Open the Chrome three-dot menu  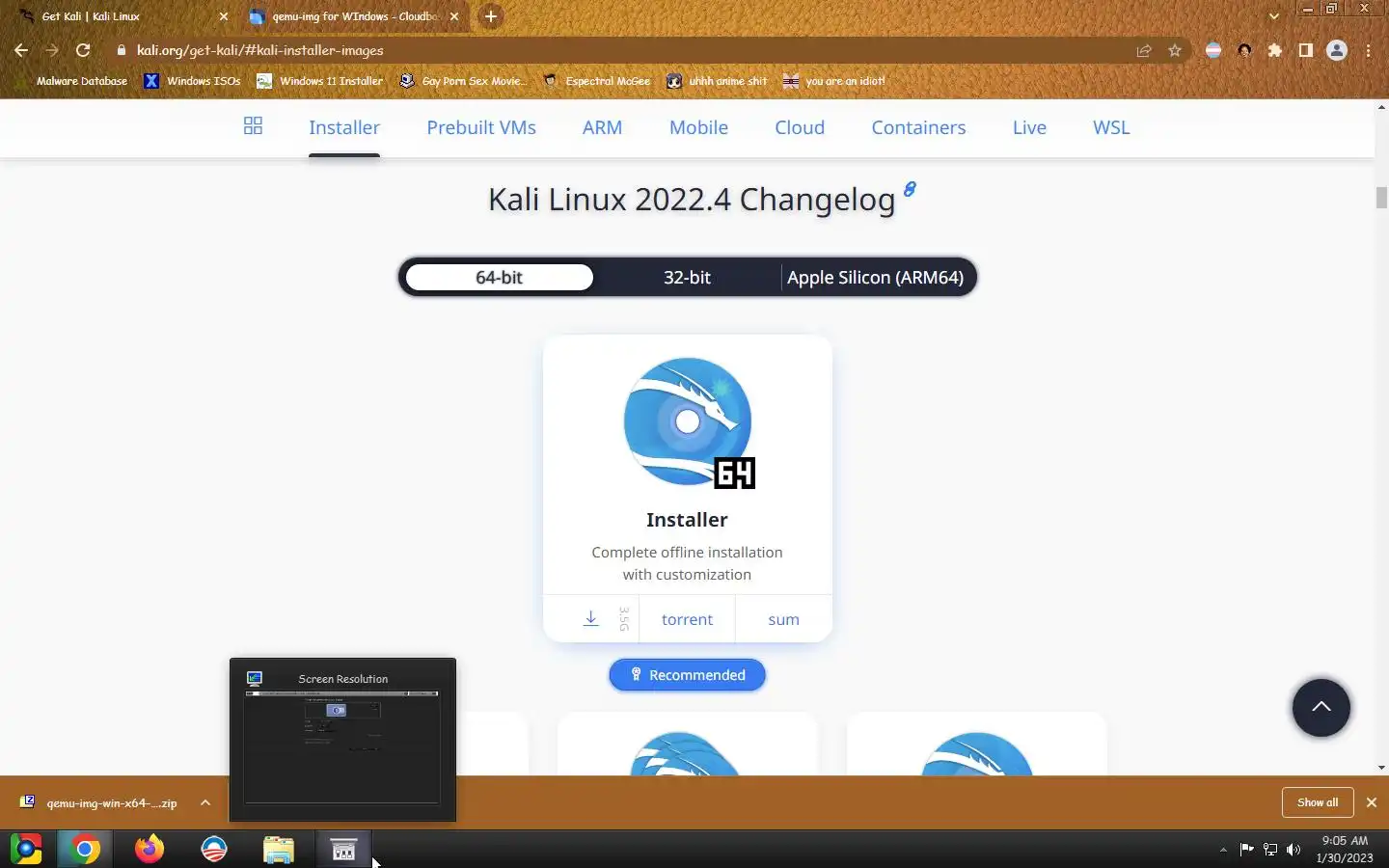[x=1369, y=50]
